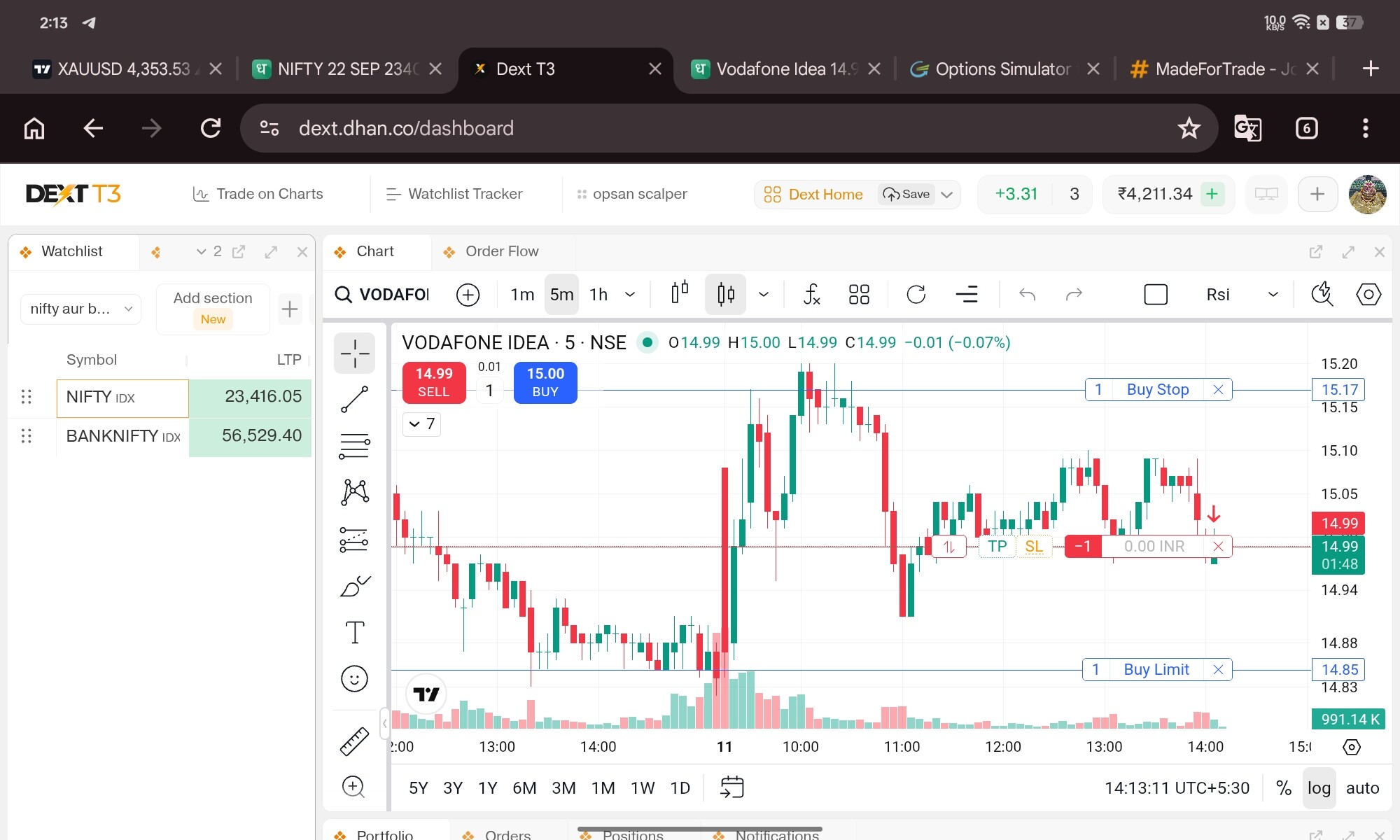Open the Fibonacci retracement tool group

(355, 446)
